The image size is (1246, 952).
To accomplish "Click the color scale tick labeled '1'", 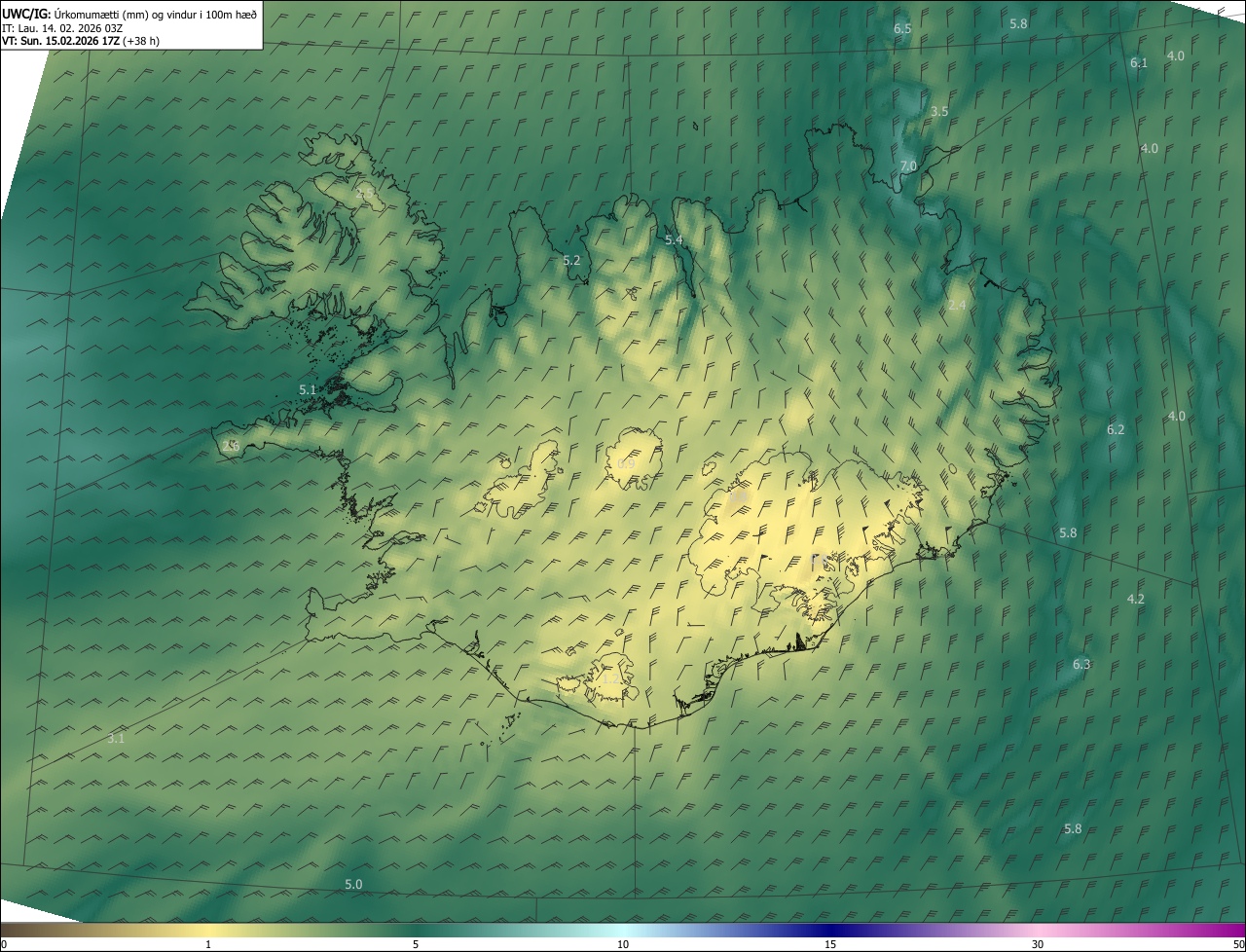I will click(x=208, y=944).
